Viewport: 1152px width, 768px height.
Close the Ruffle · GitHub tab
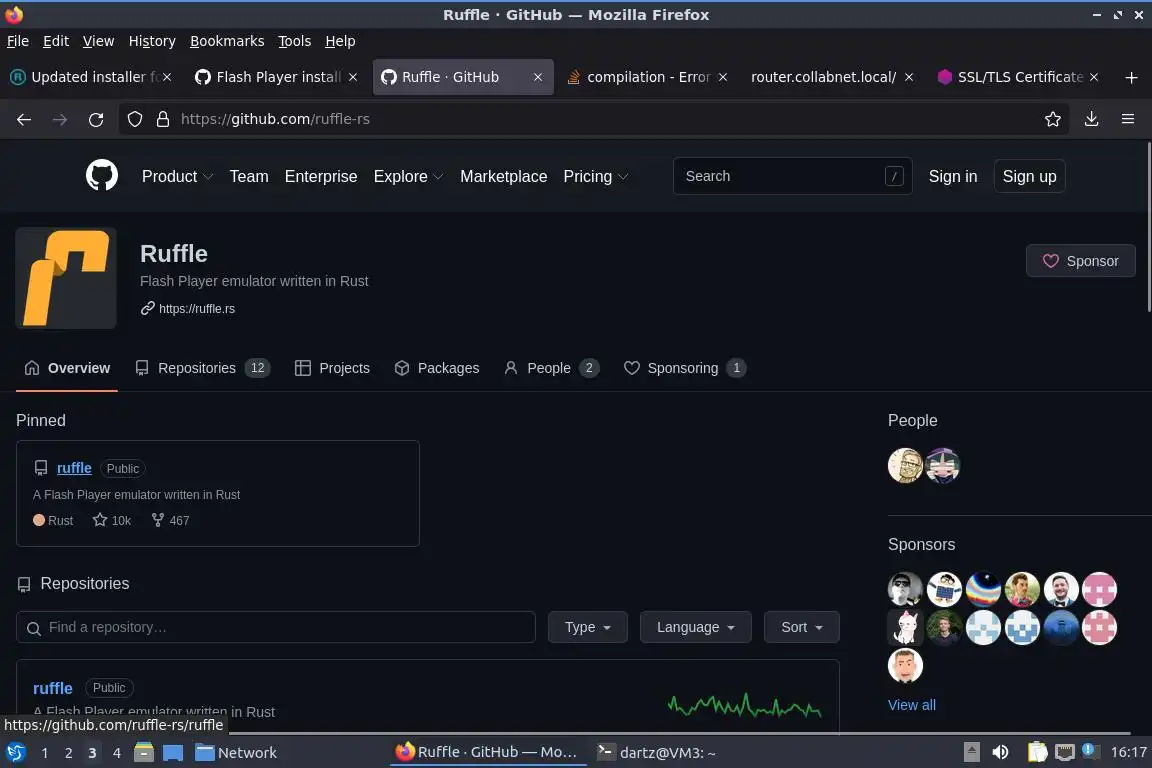538,77
